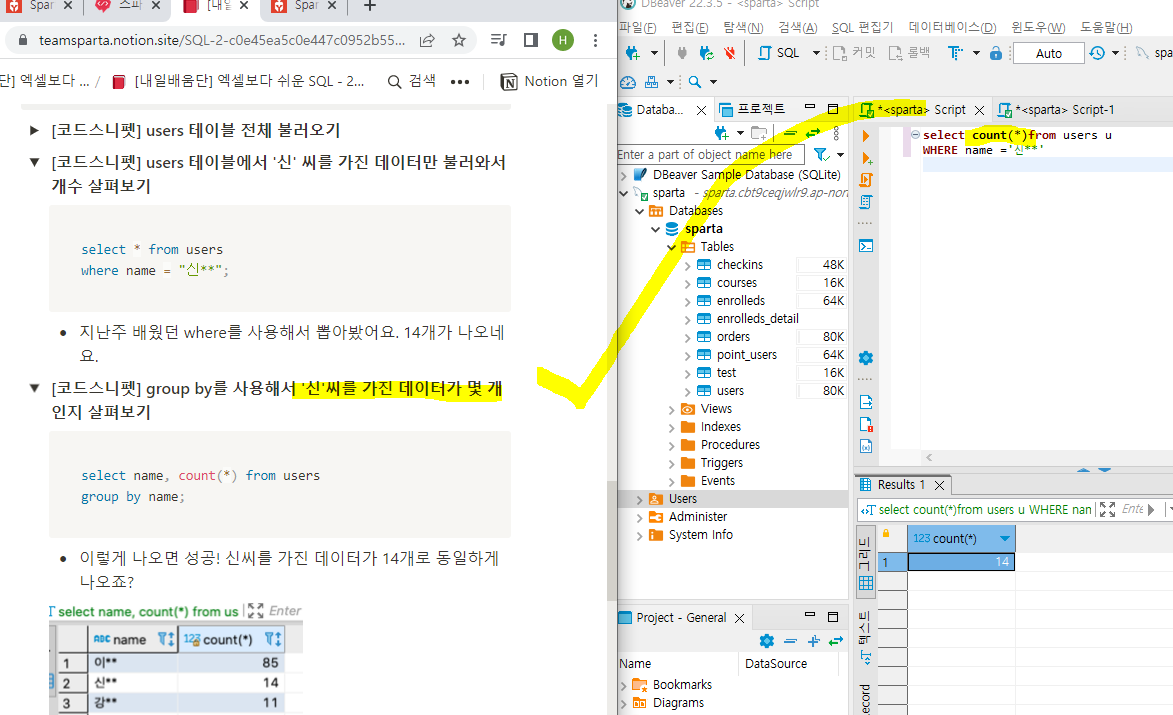
Task: Click the 커밋 (Commit) toolbar button
Action: click(854, 53)
